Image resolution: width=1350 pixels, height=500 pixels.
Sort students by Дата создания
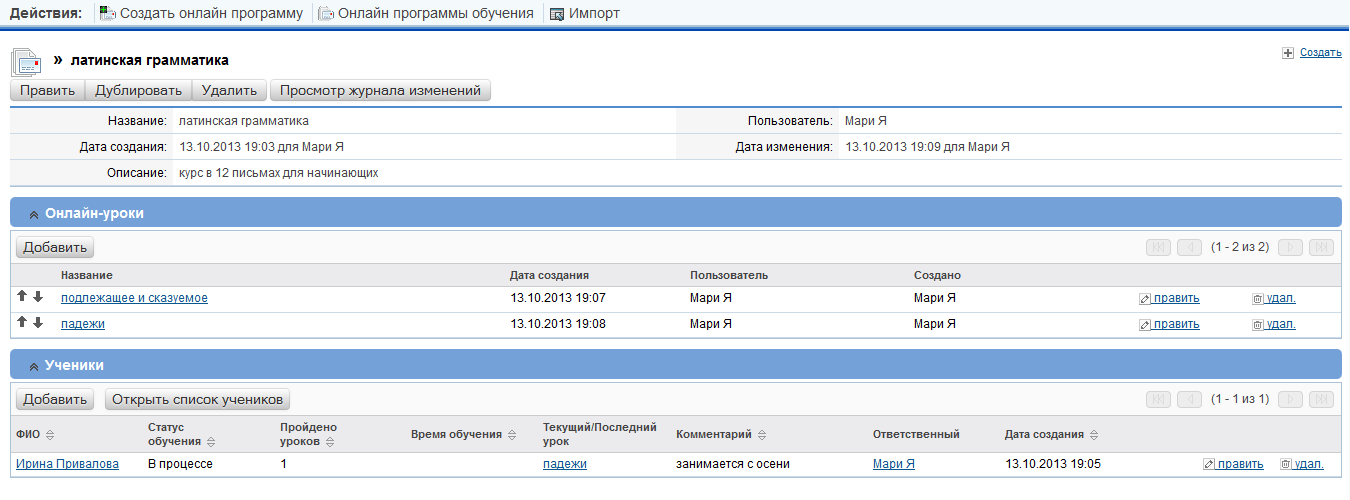[x=1092, y=435]
